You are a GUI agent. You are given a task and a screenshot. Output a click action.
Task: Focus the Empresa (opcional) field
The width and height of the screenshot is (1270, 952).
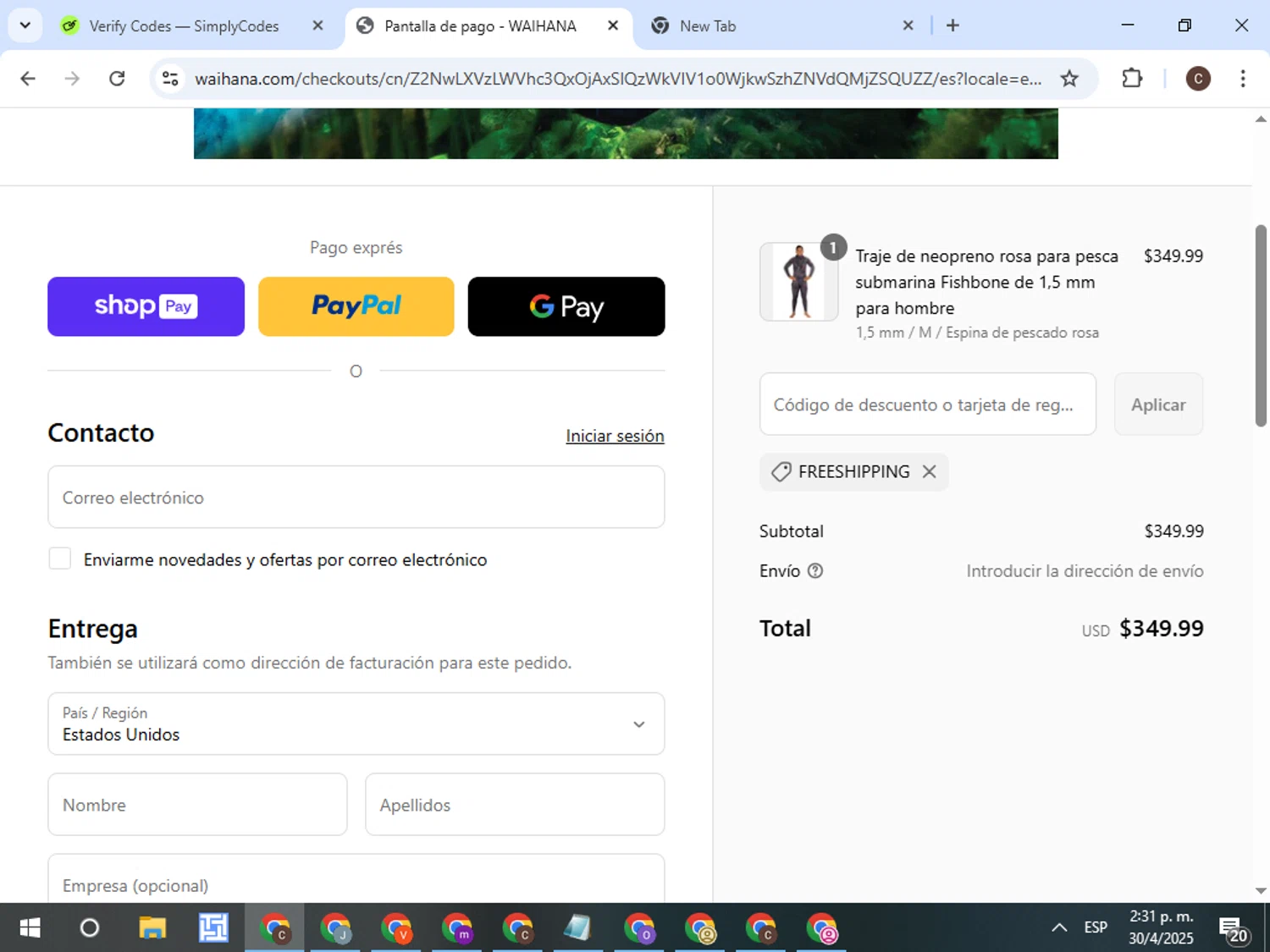(x=356, y=880)
